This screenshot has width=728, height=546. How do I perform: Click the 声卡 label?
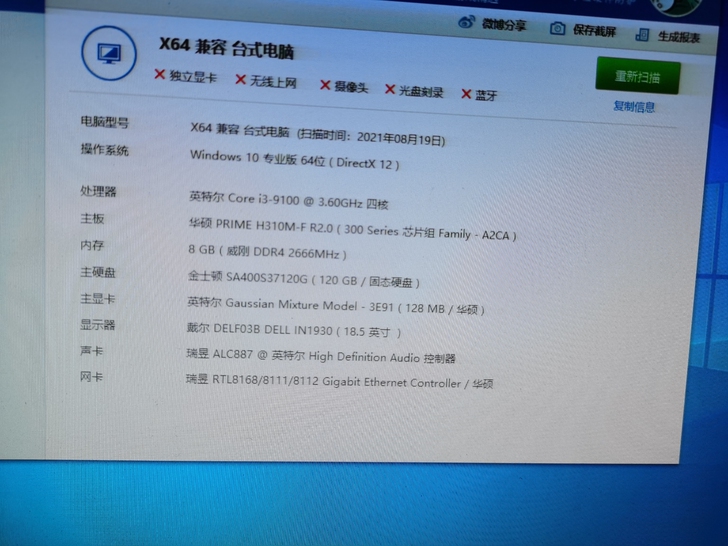click(x=91, y=351)
